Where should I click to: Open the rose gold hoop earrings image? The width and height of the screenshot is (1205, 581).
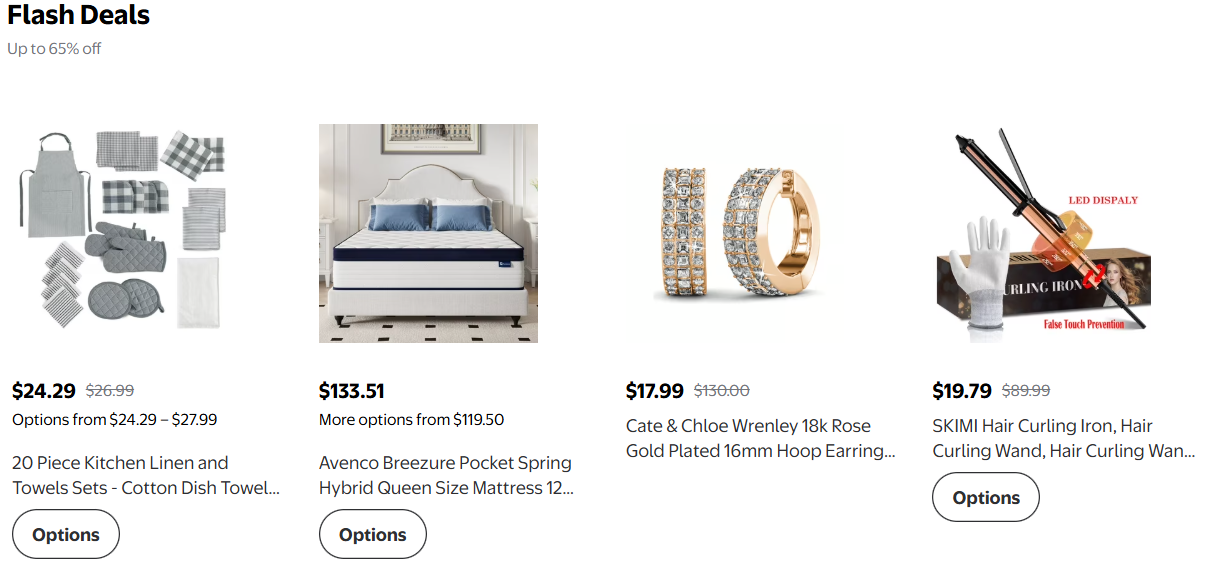point(735,233)
